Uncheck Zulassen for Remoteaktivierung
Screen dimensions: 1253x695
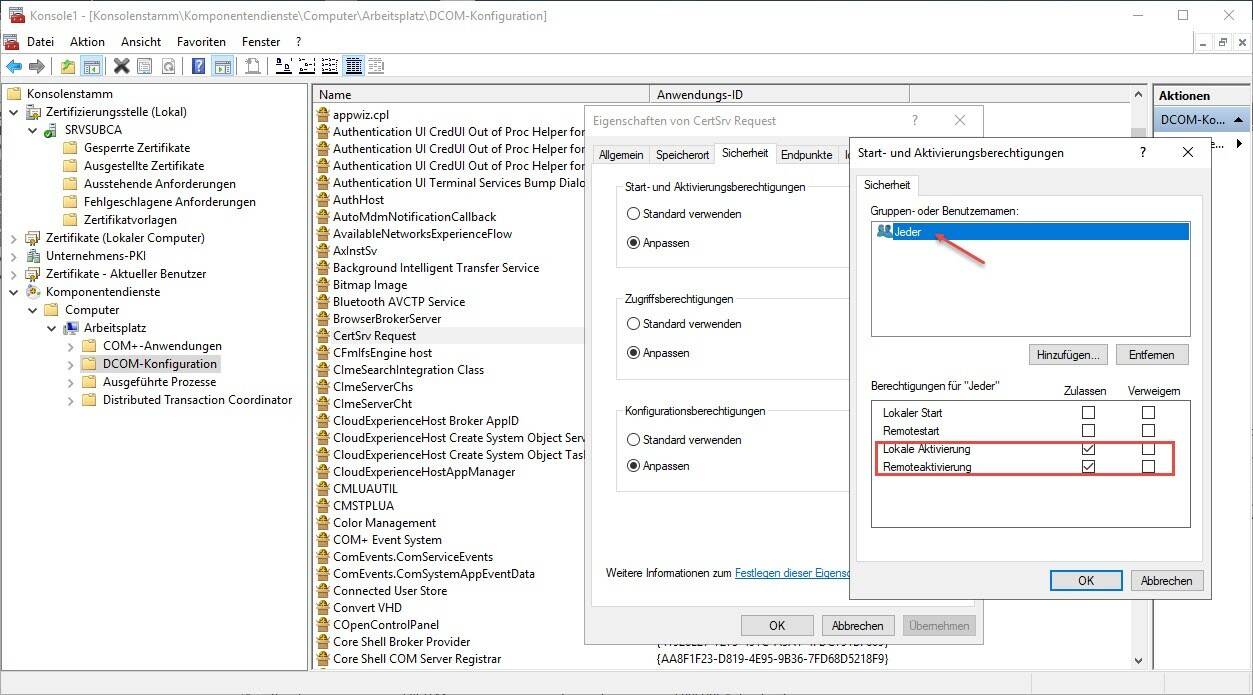(1088, 467)
